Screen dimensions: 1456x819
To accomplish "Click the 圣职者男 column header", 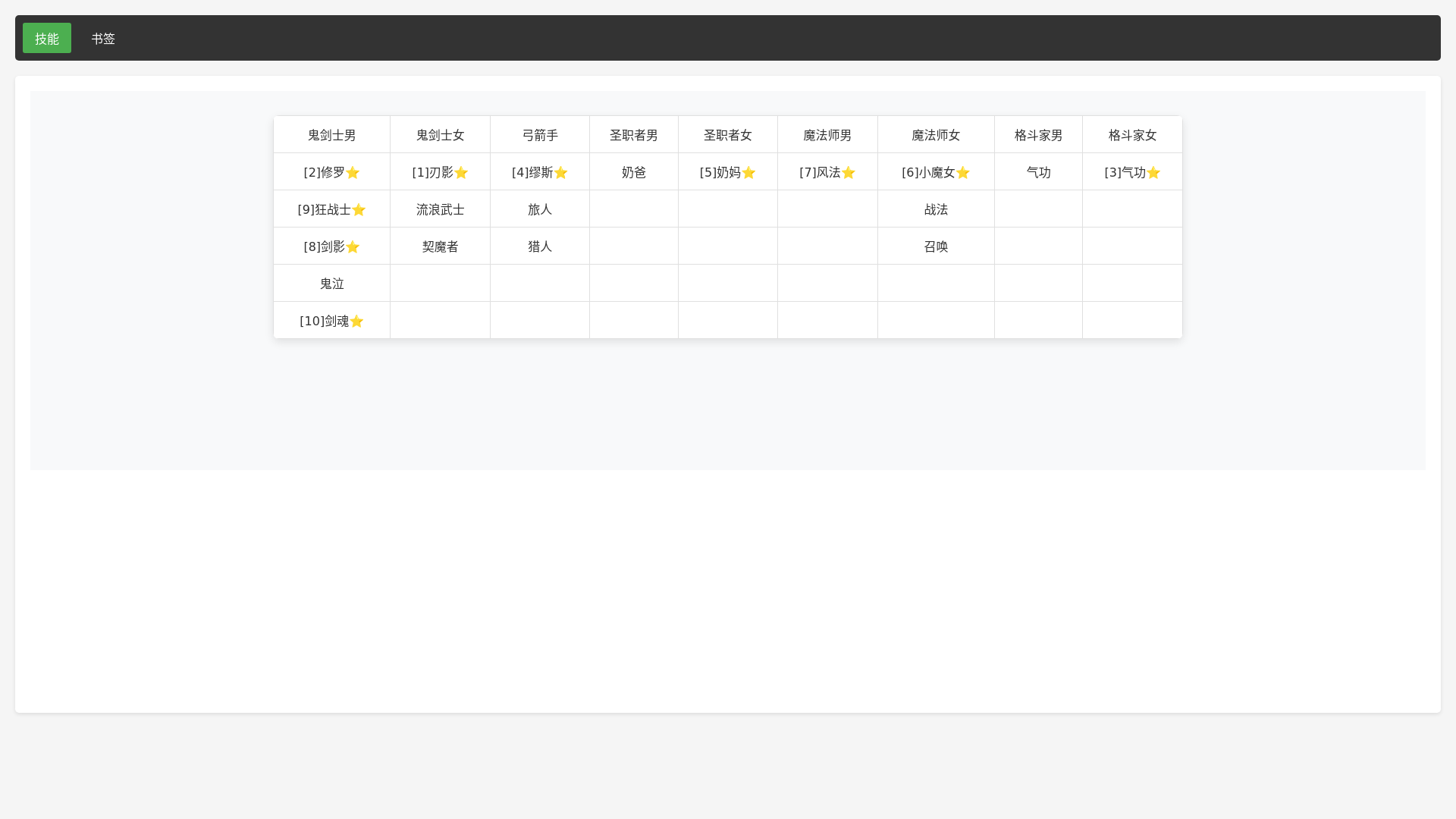I will tap(634, 135).
